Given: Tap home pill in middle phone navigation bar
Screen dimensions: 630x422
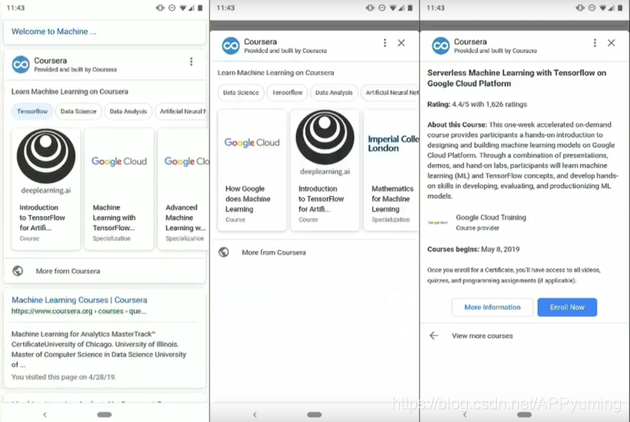Looking at the screenshot, I should click(314, 414).
